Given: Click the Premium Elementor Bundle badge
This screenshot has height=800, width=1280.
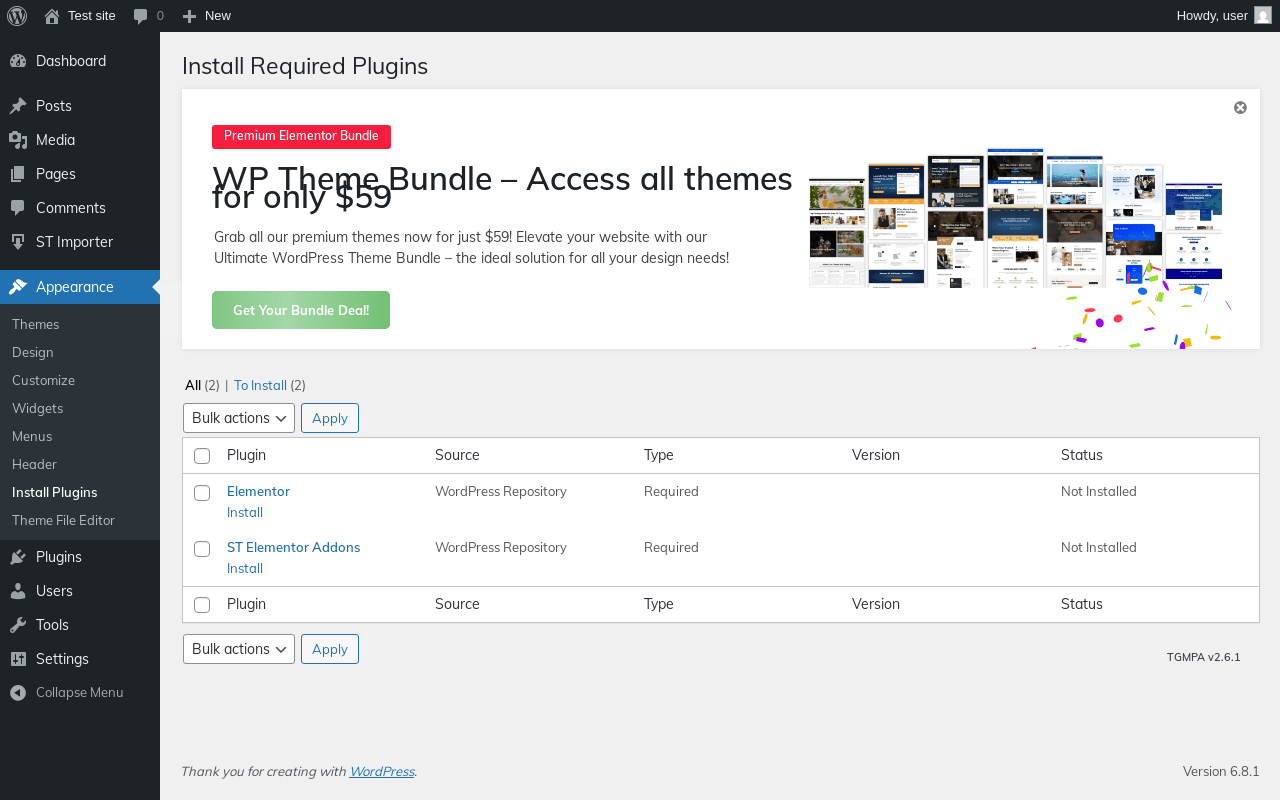Looking at the screenshot, I should coord(301,137).
